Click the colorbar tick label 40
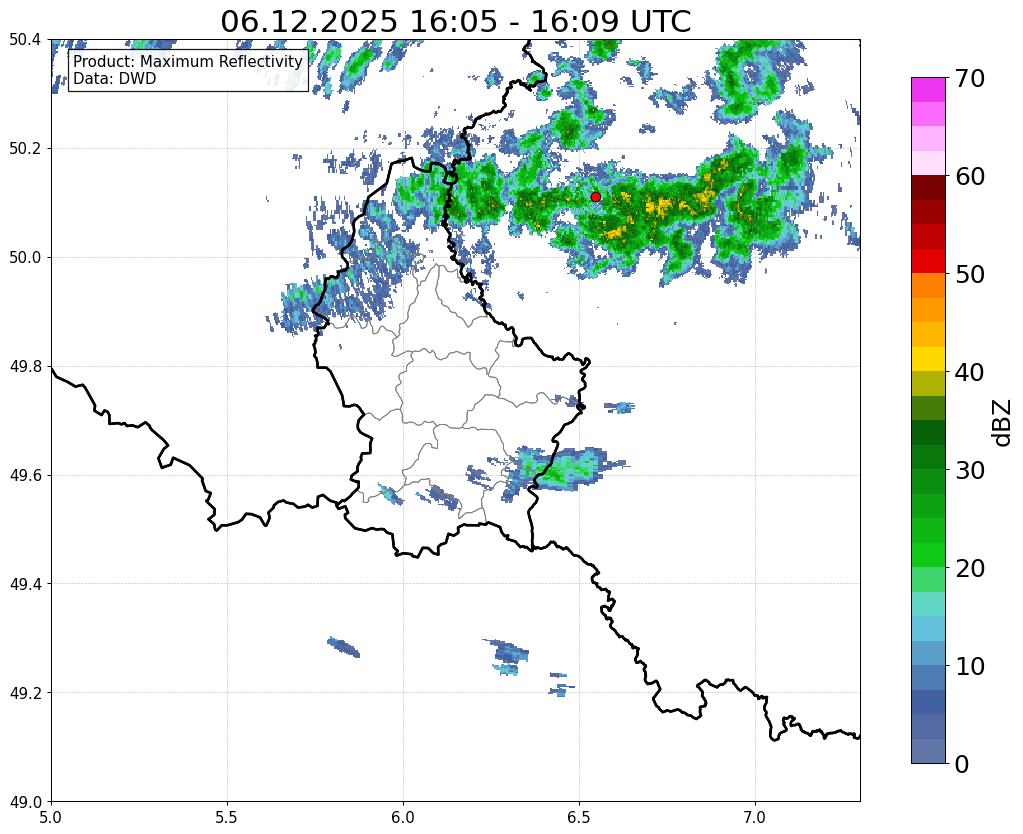This screenshot has height=834, width=1023. coord(970,372)
